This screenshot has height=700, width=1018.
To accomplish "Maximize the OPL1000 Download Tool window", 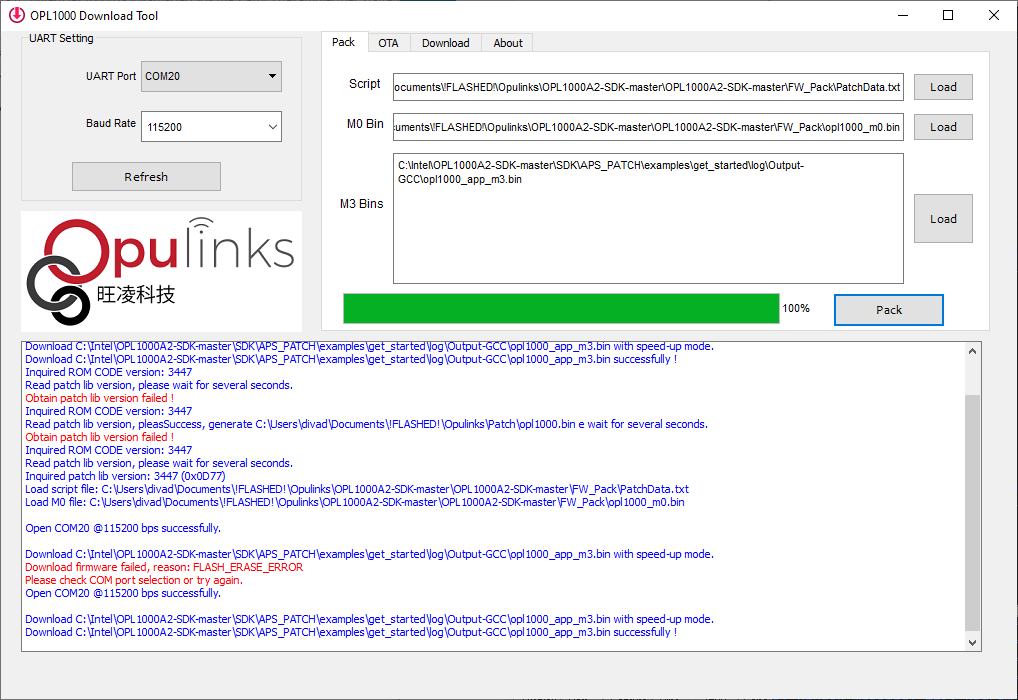I will coord(948,15).
